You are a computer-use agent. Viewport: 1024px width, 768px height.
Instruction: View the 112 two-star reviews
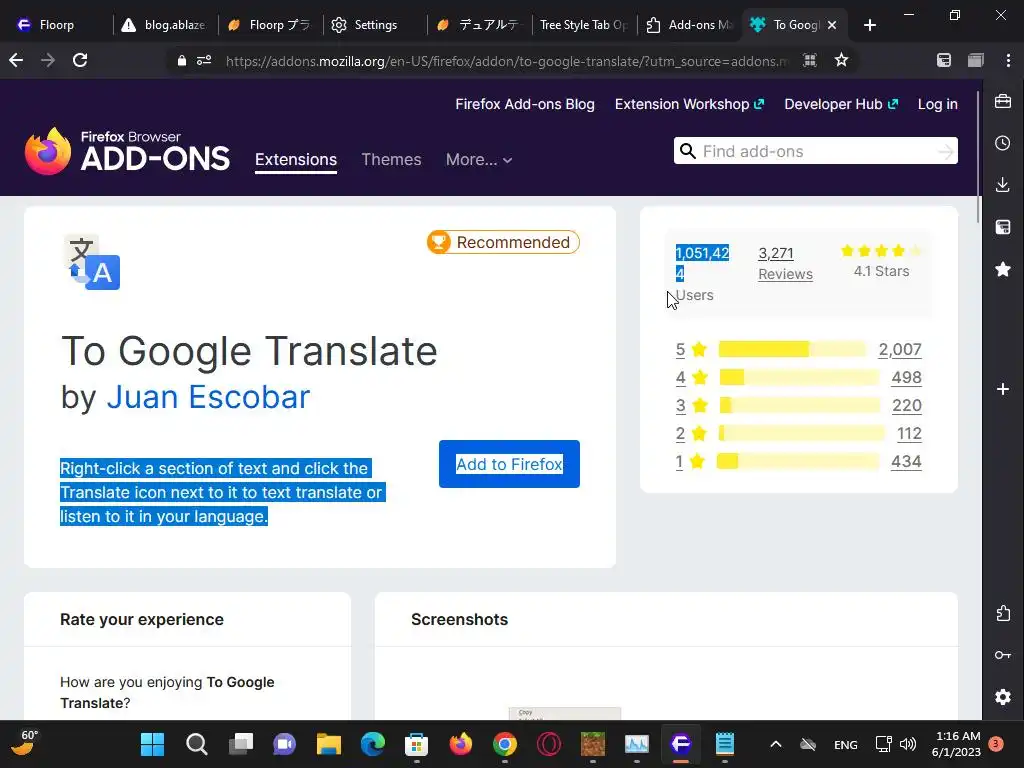pos(909,434)
